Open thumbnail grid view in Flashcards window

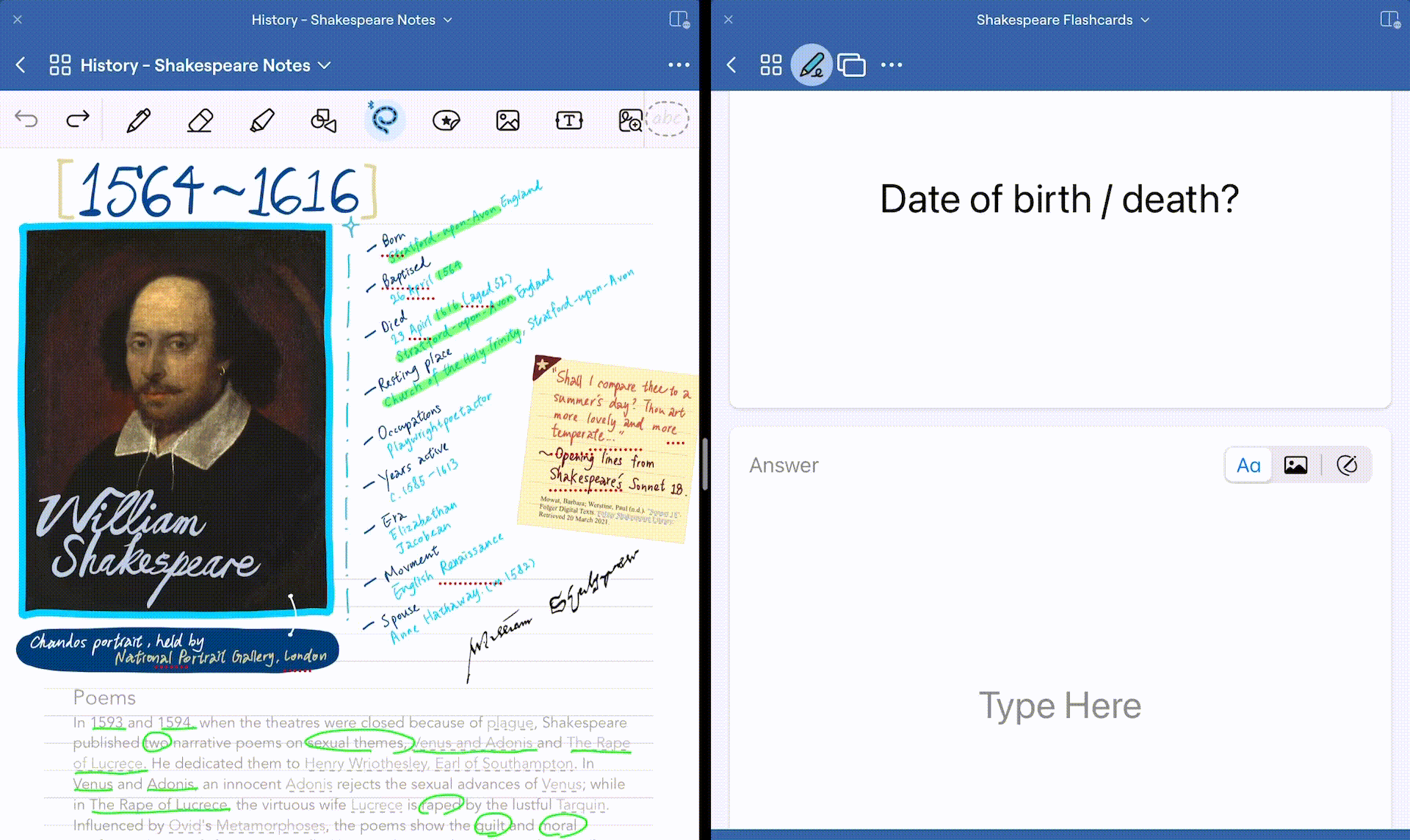click(x=771, y=65)
